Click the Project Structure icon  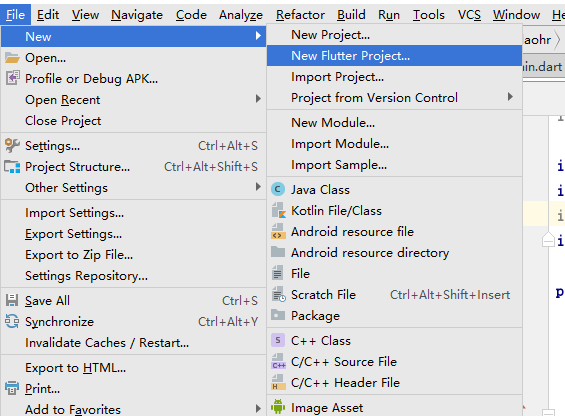[12, 167]
